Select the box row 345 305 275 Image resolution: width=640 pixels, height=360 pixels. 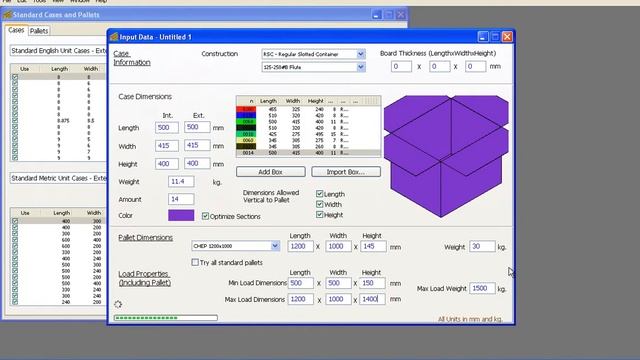tap(309, 140)
